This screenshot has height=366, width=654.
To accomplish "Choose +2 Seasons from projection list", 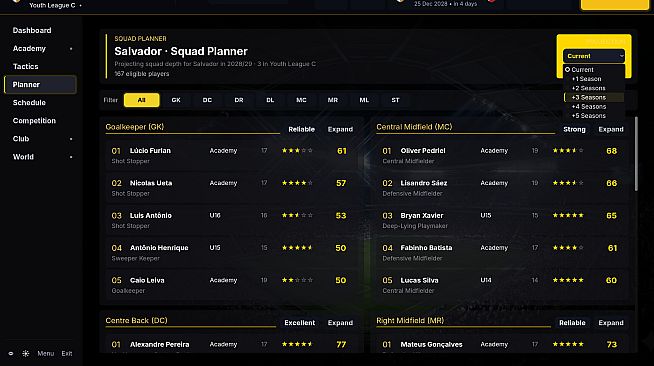I will (x=594, y=88).
